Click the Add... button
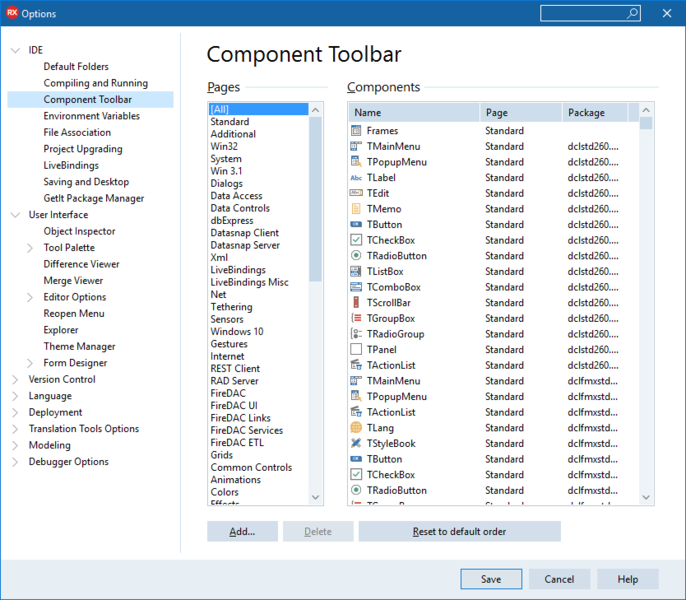The image size is (686, 600). [x=242, y=531]
